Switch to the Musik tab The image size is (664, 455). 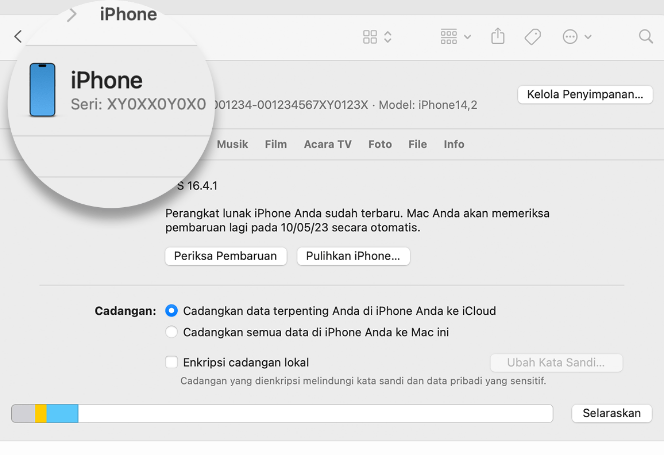pyautogui.click(x=232, y=144)
